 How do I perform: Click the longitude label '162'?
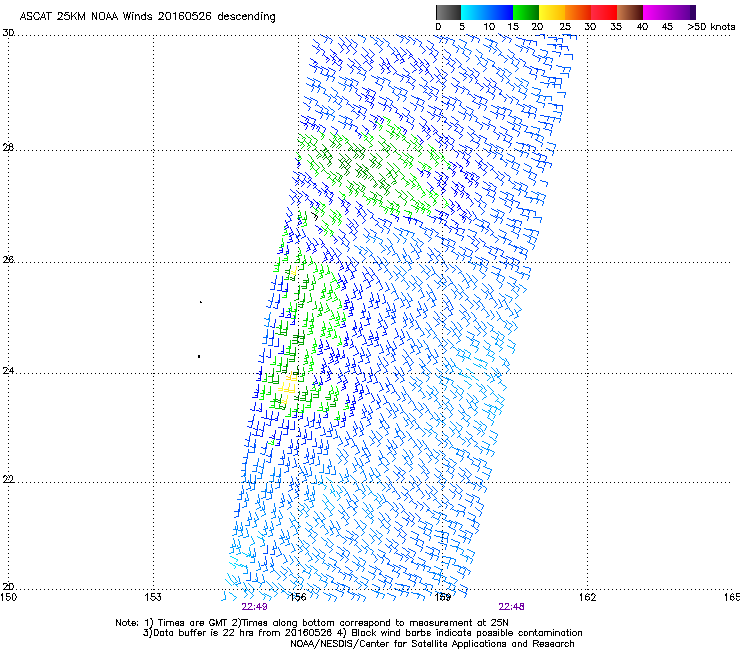587,597
